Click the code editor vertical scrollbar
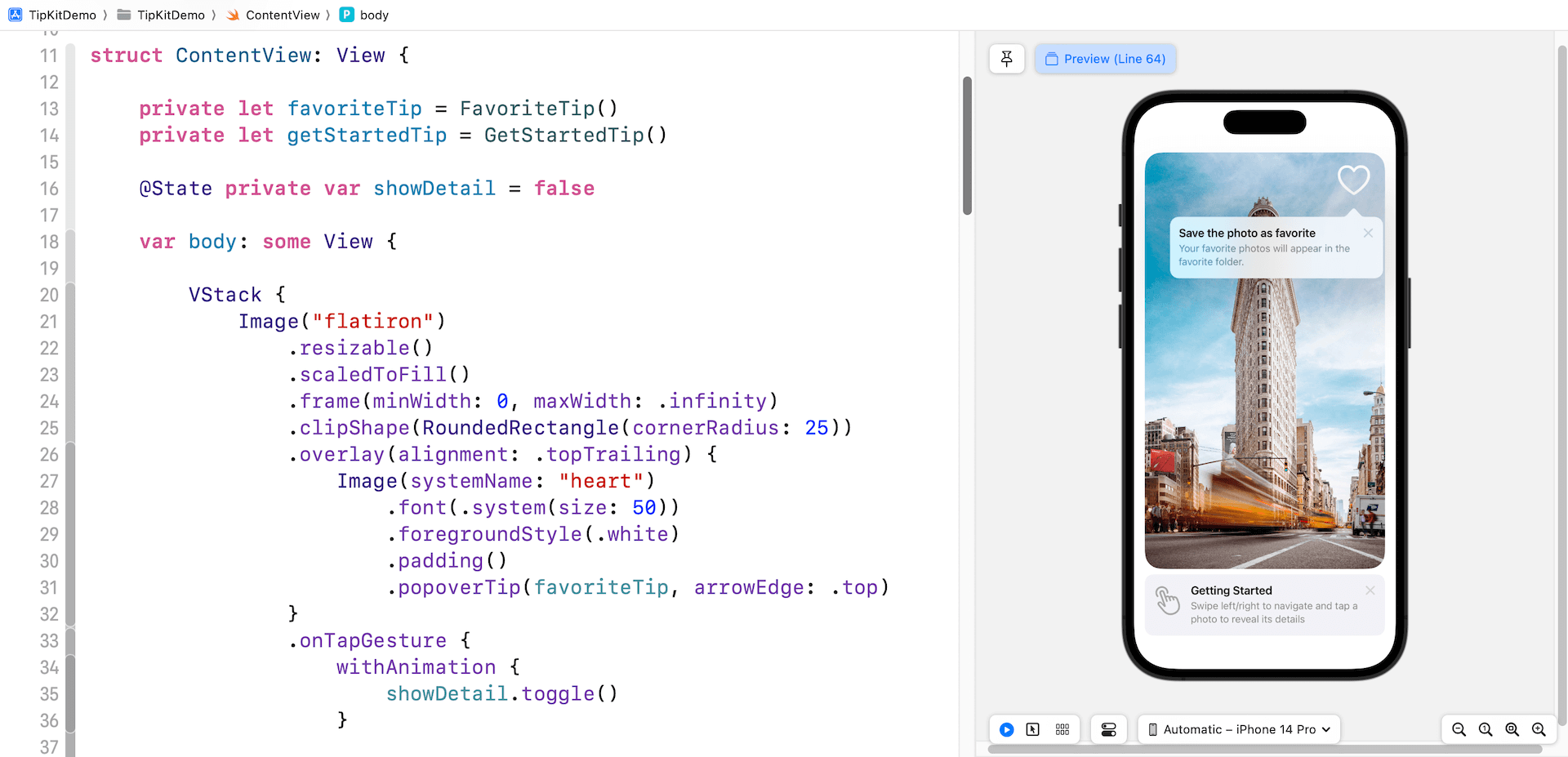 967,145
